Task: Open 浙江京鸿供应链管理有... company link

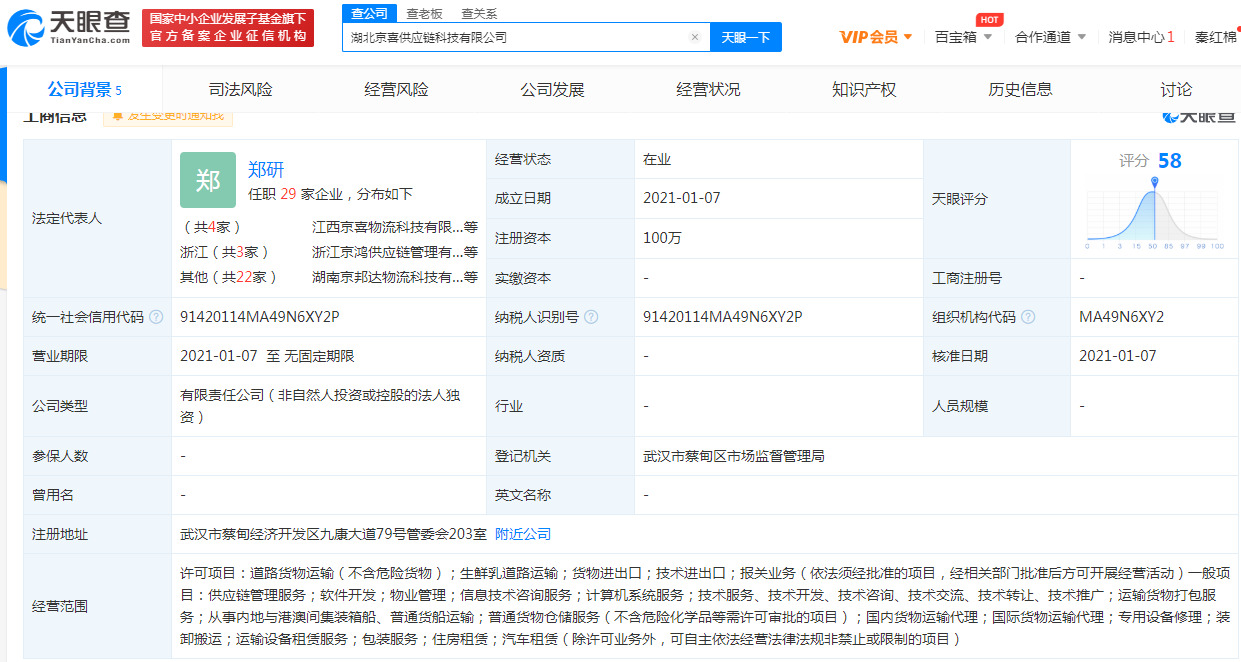Action: [x=395, y=252]
